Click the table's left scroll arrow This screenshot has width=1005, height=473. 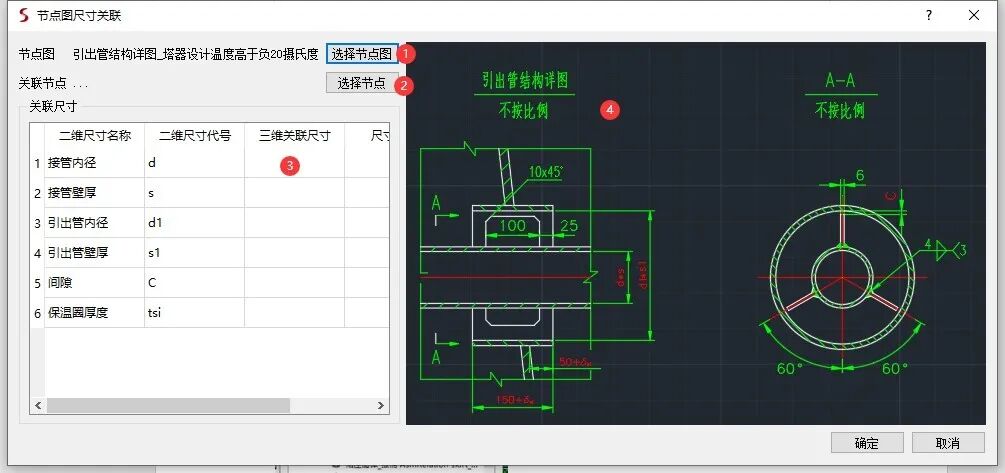click(x=38, y=406)
